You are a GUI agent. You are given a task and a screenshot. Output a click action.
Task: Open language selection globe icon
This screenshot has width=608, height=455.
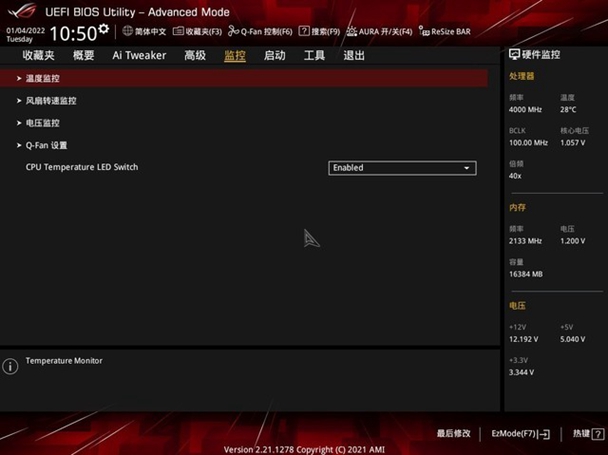click(127, 31)
